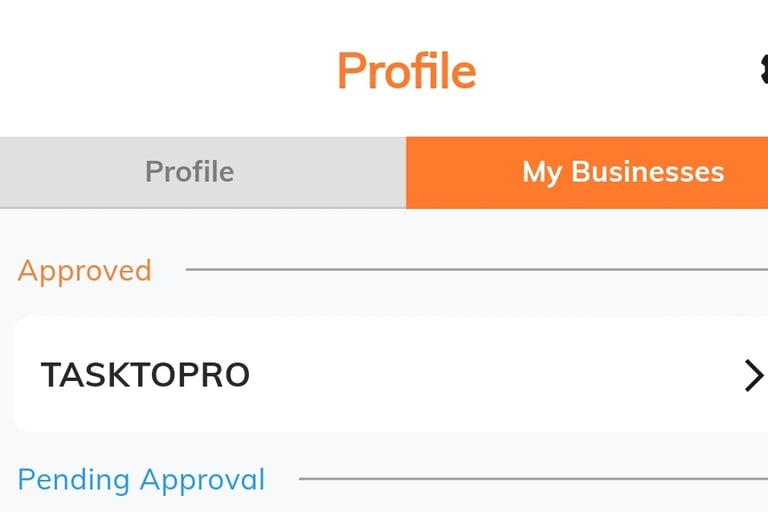Viewport: 768px width, 512px height.
Task: Click the TASKTOPRO chevron arrow
Action: (753, 375)
